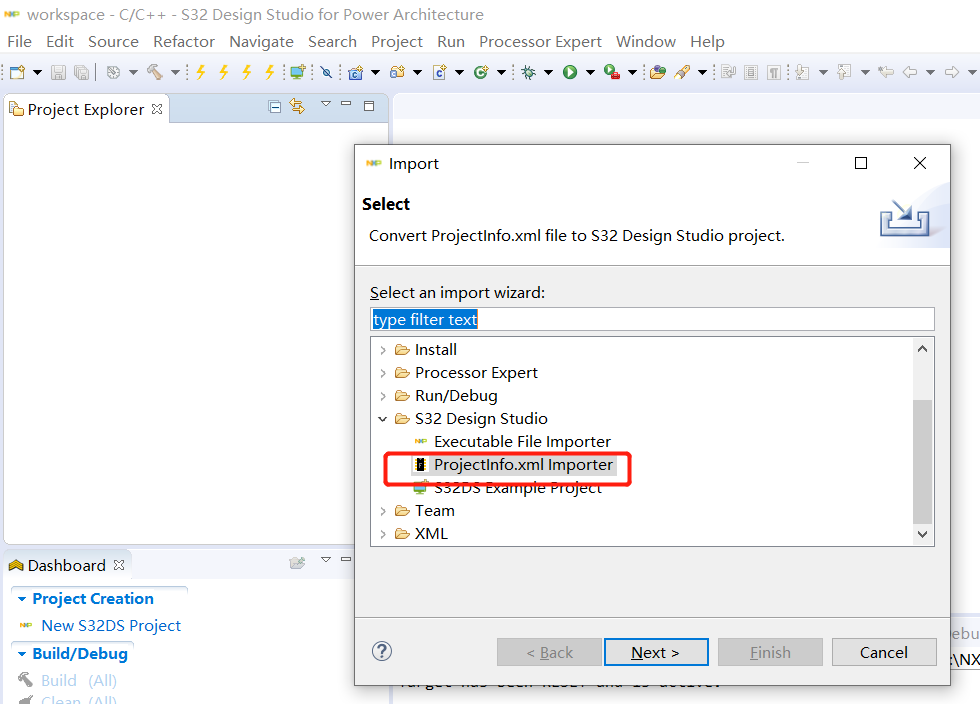
Task: Open the Navigate menu
Action: coord(261,42)
